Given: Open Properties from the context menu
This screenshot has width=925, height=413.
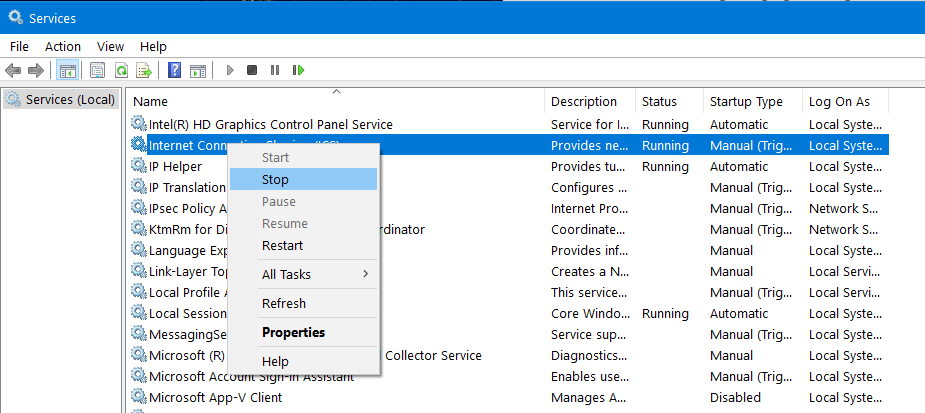Looking at the screenshot, I should click(293, 332).
